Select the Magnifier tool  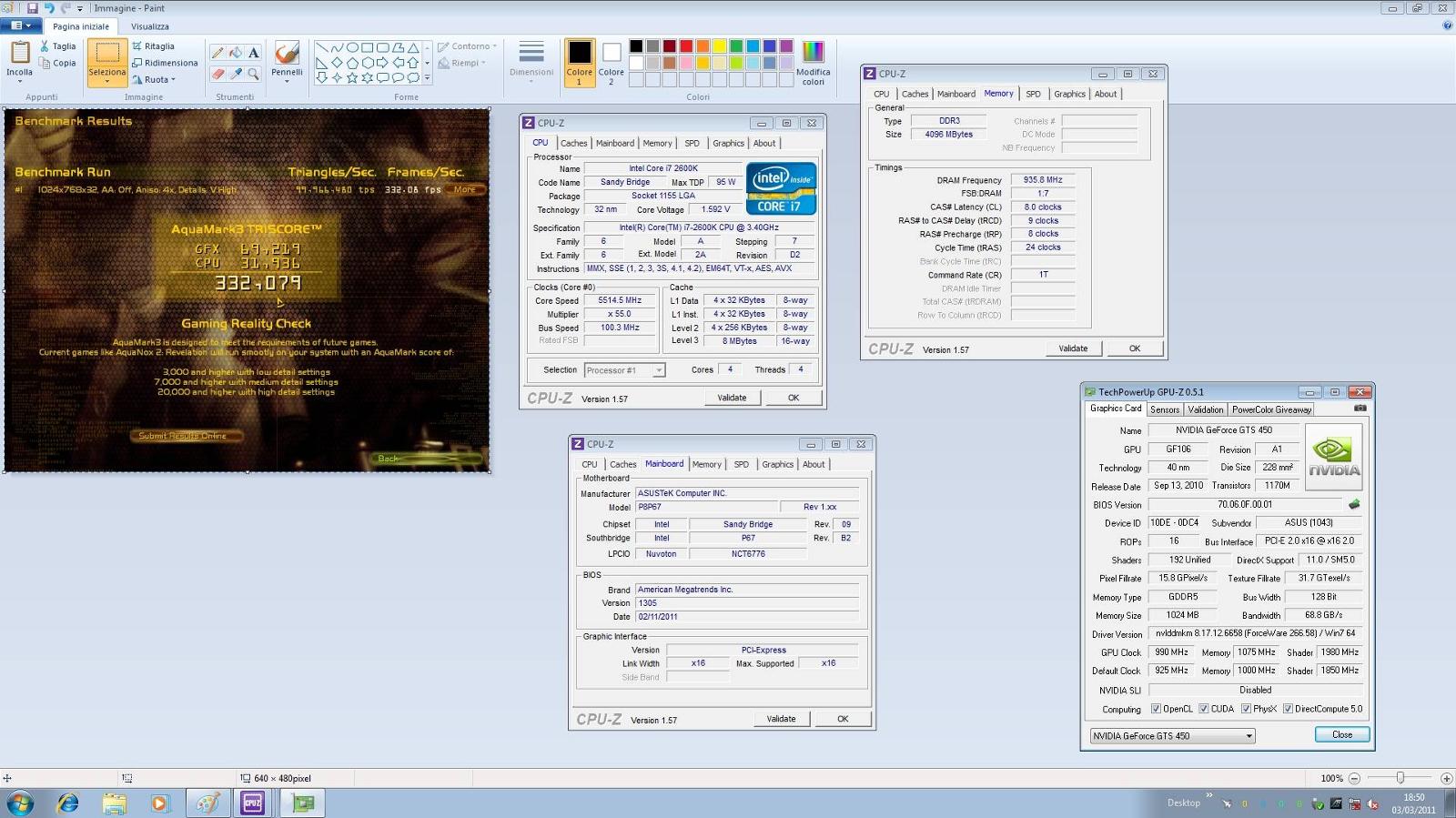[253, 74]
